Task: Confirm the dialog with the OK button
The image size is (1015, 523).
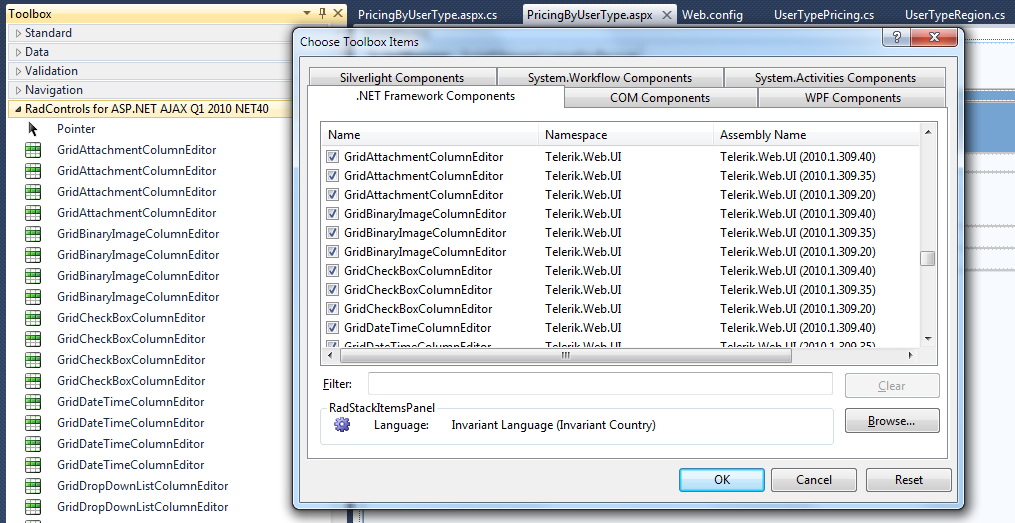Action: coord(722,480)
